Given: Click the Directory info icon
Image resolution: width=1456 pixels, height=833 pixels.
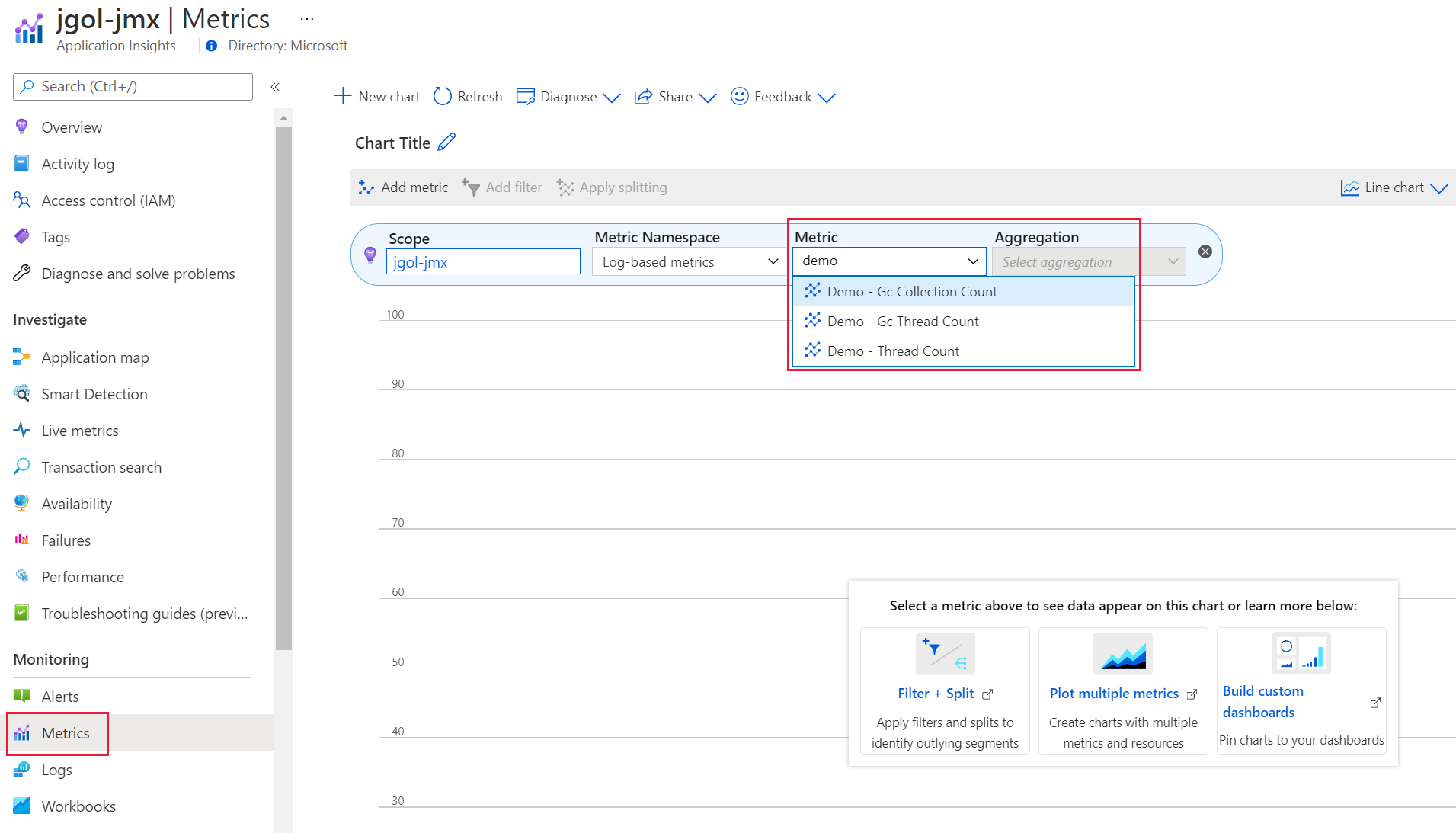Looking at the screenshot, I should pyautogui.click(x=212, y=46).
